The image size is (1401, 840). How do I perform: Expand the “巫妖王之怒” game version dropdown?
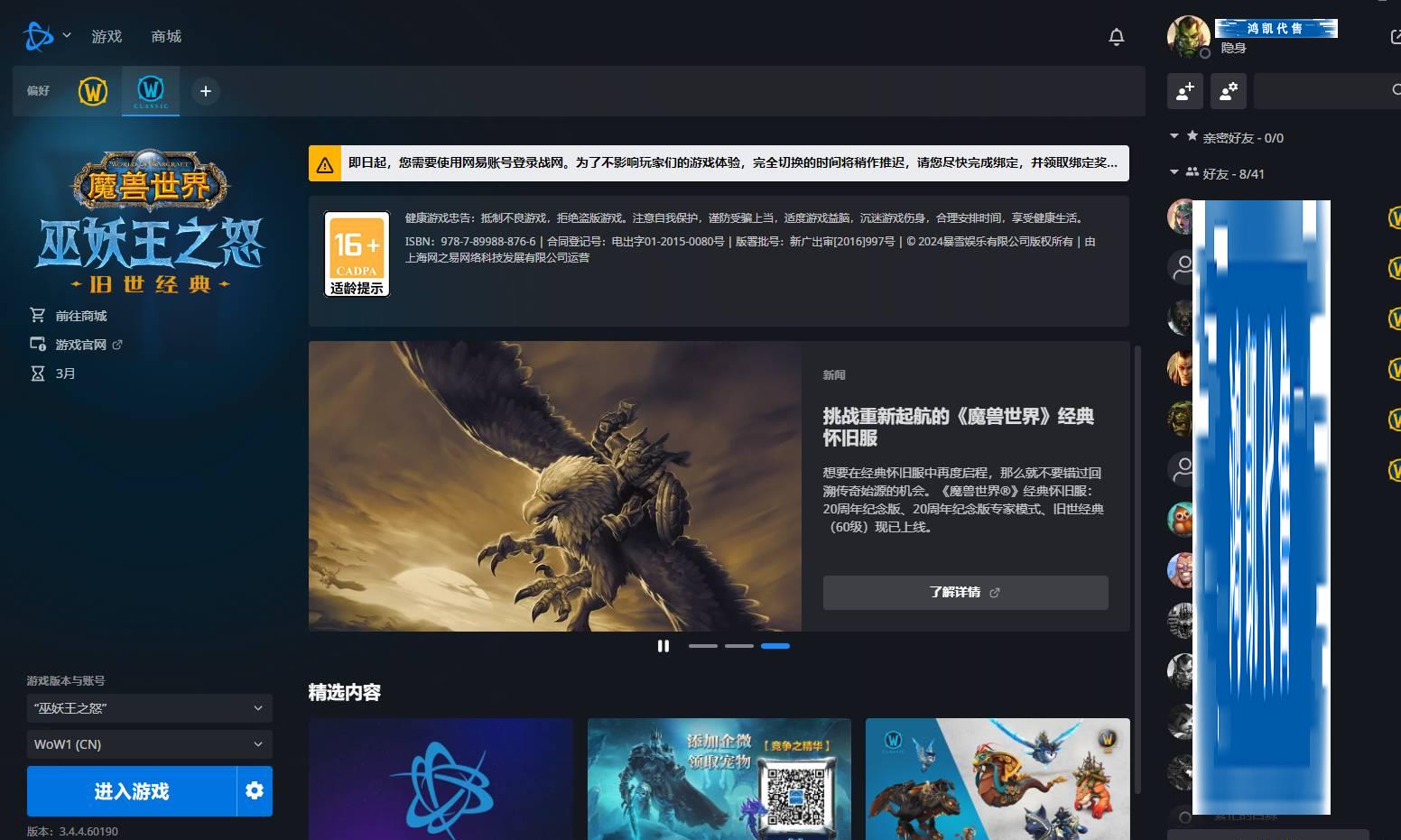150,708
